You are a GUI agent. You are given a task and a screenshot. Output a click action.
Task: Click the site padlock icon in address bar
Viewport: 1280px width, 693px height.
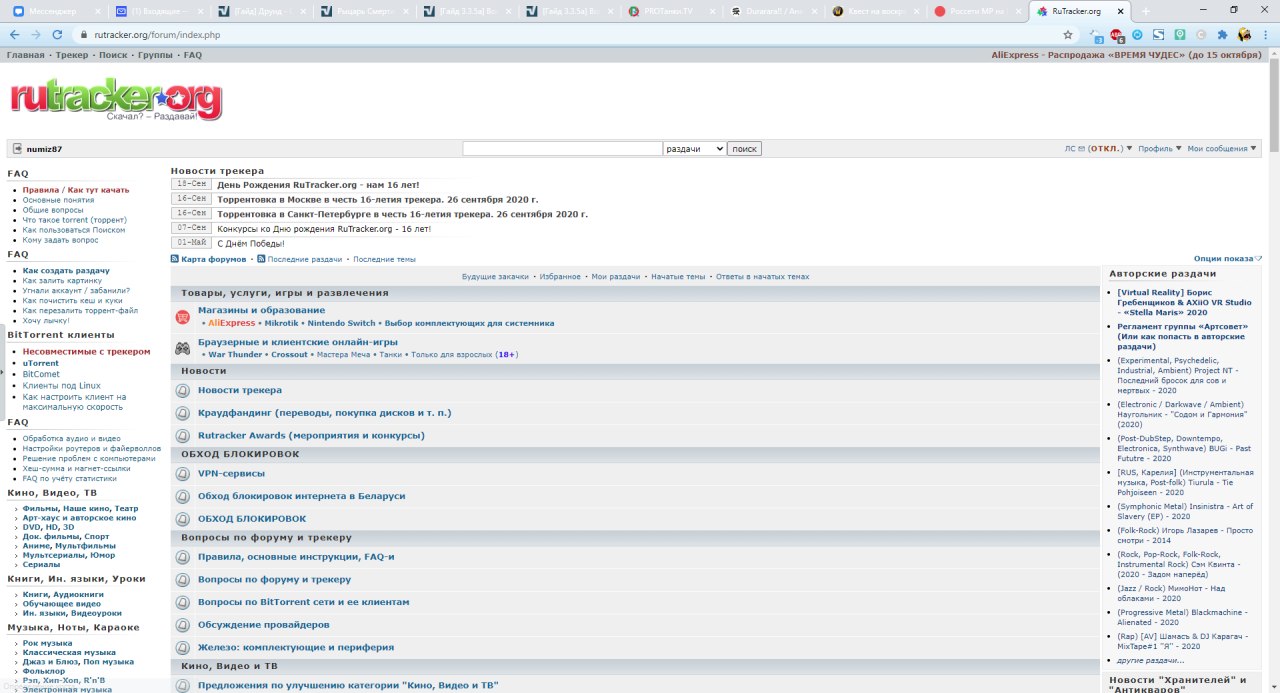click(x=84, y=34)
